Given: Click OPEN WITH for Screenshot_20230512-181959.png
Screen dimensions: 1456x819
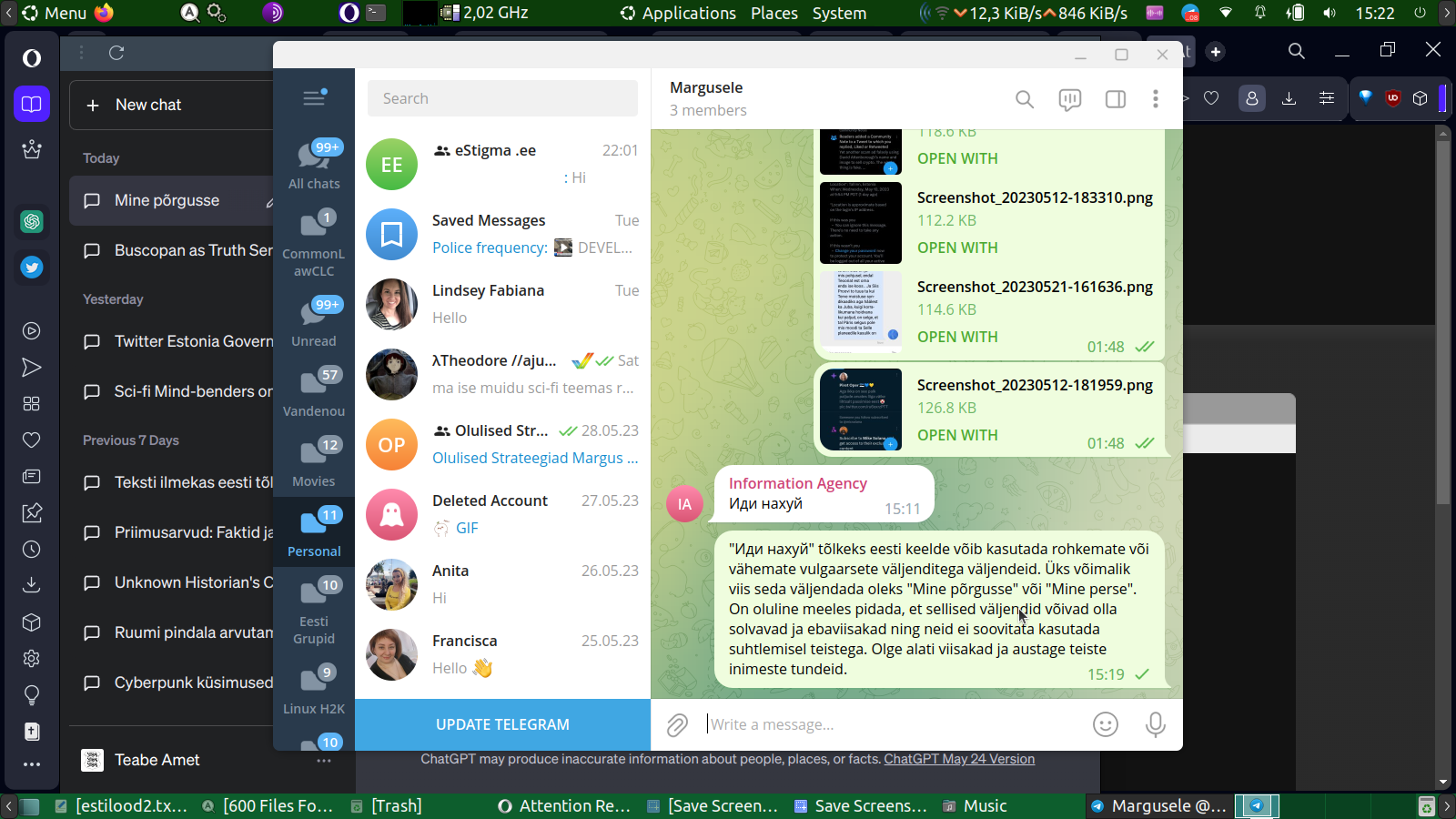Looking at the screenshot, I should (957, 435).
